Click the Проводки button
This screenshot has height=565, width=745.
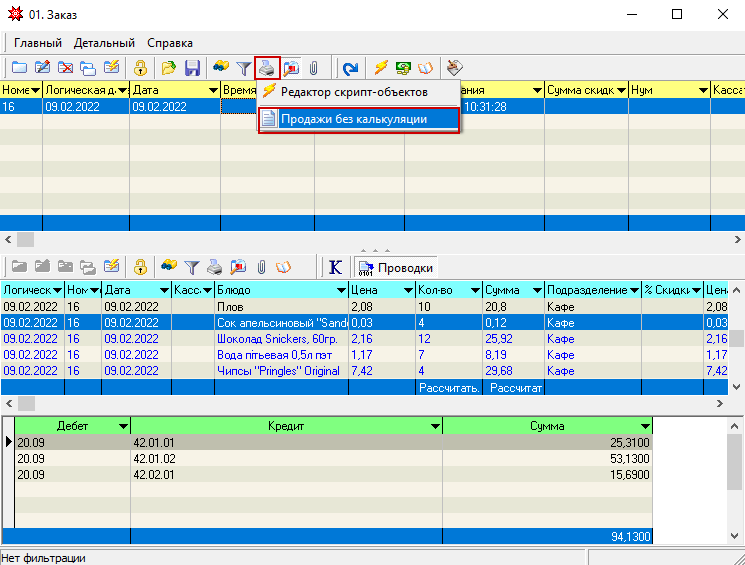click(x=396, y=268)
